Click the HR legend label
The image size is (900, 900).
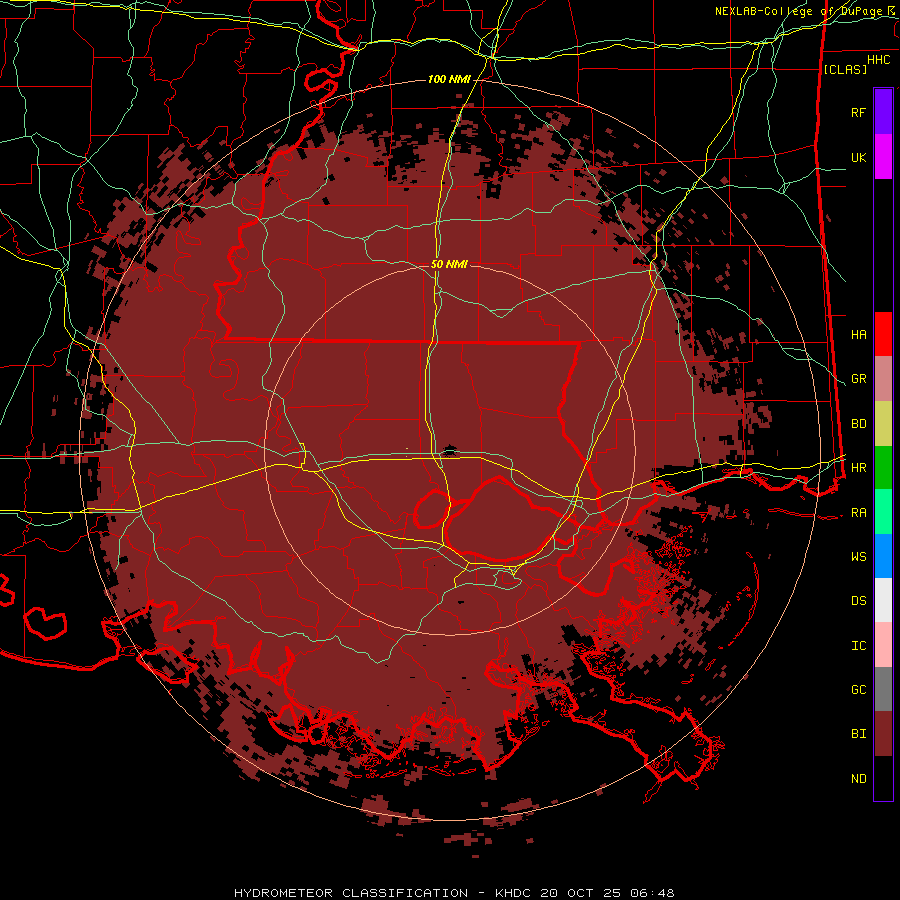pos(858,468)
